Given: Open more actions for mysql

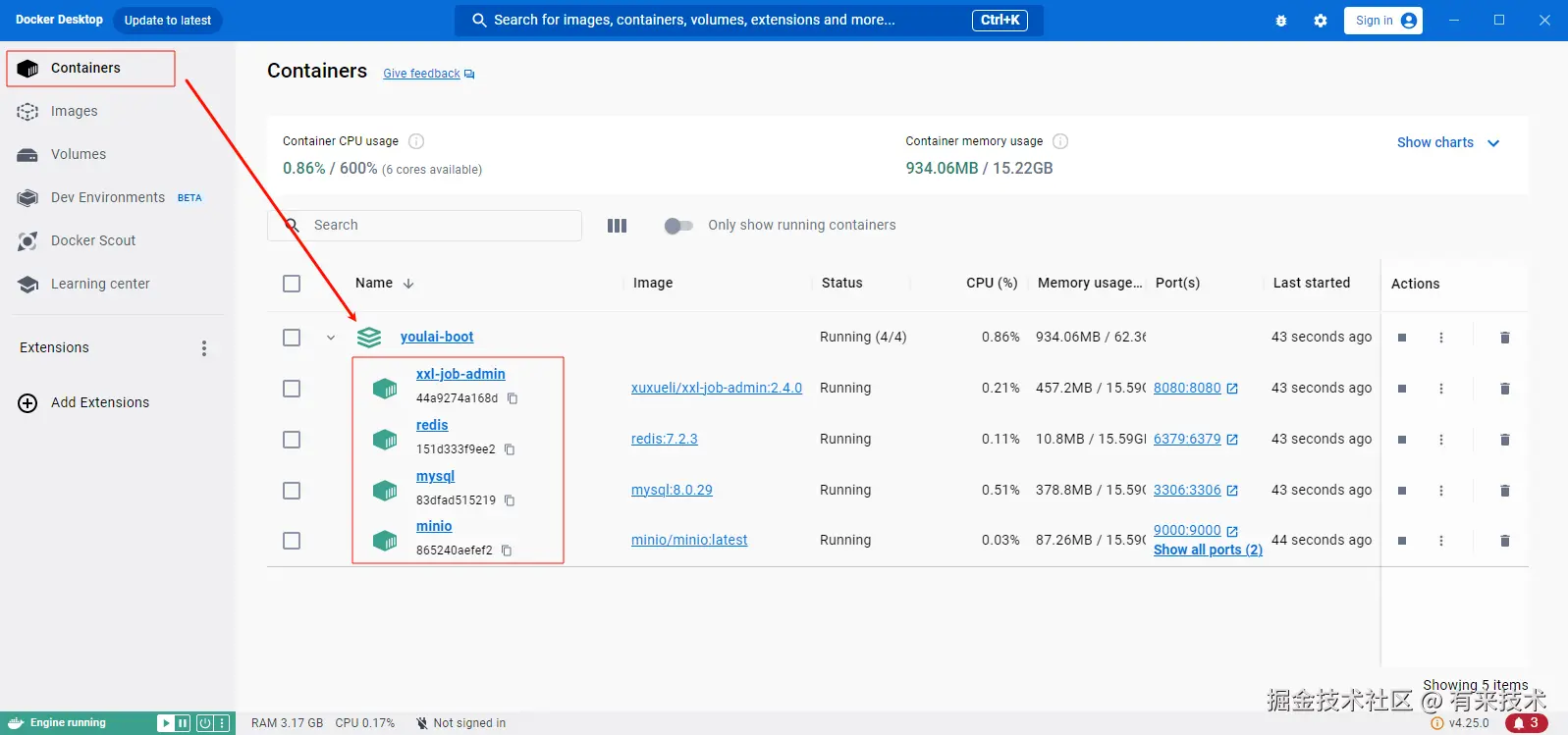Looking at the screenshot, I should [x=1441, y=491].
